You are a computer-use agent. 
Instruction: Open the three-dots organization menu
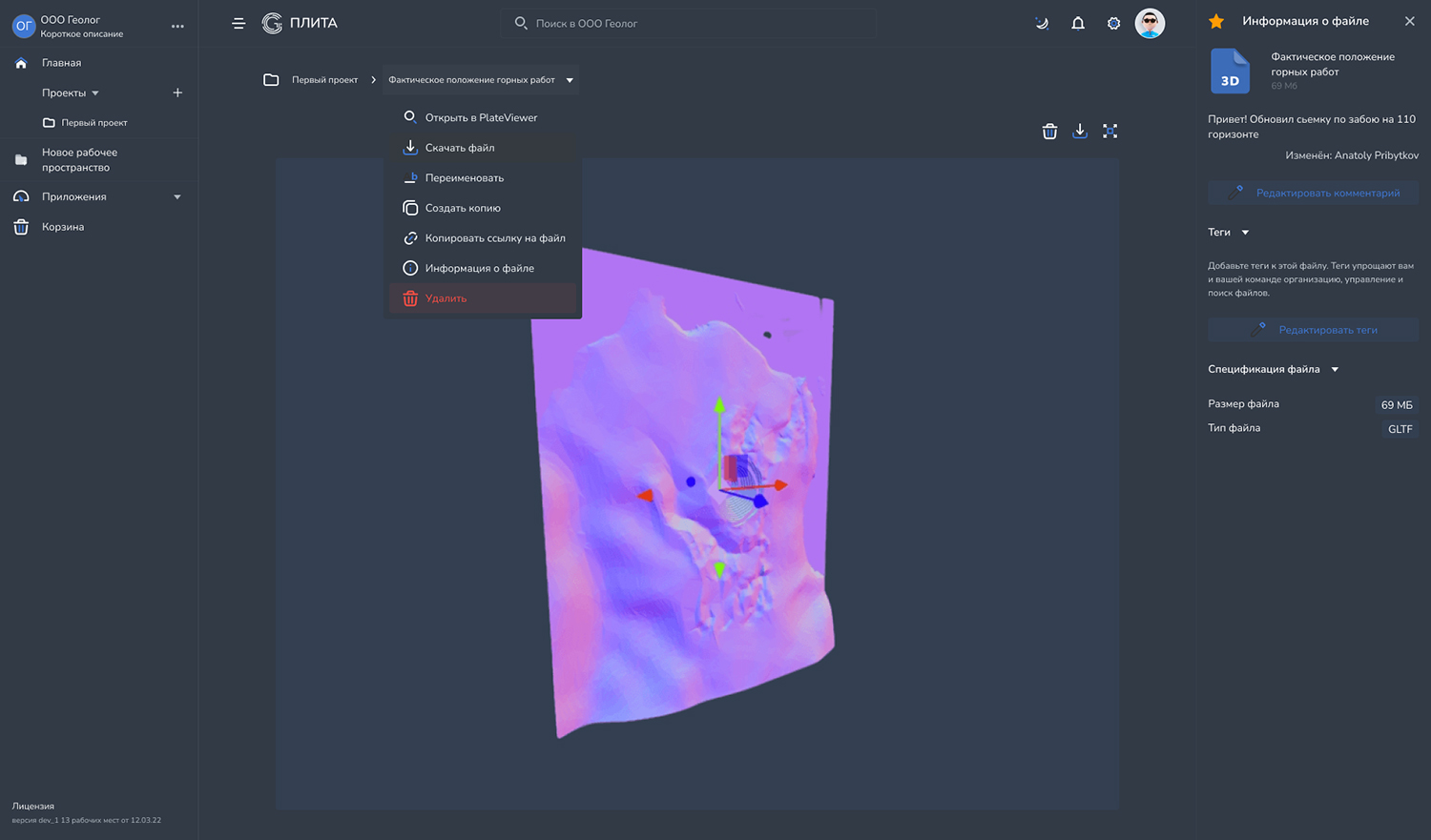coord(177,27)
